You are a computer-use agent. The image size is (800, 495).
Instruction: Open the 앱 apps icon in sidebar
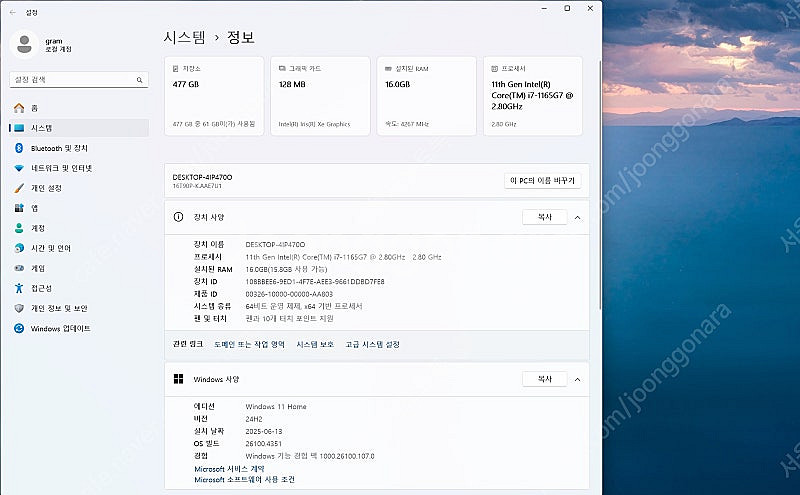[x=19, y=208]
